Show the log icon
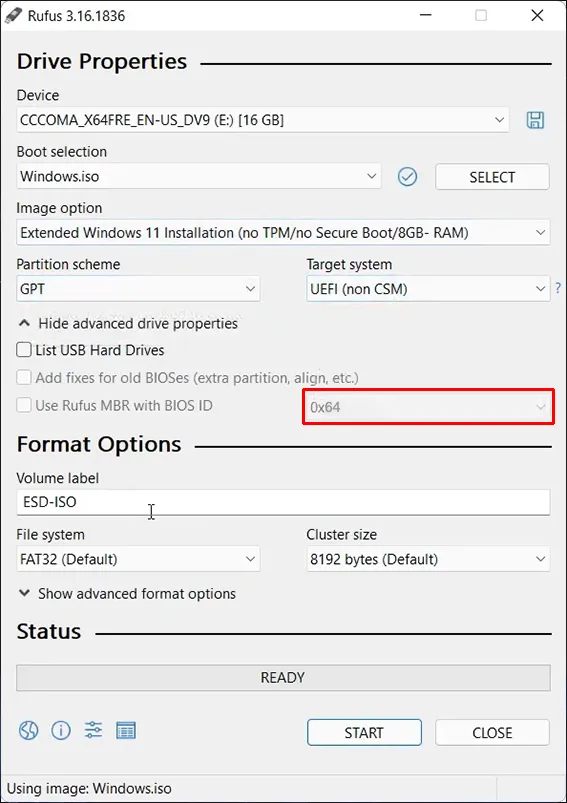This screenshot has height=803, width=567. click(126, 730)
